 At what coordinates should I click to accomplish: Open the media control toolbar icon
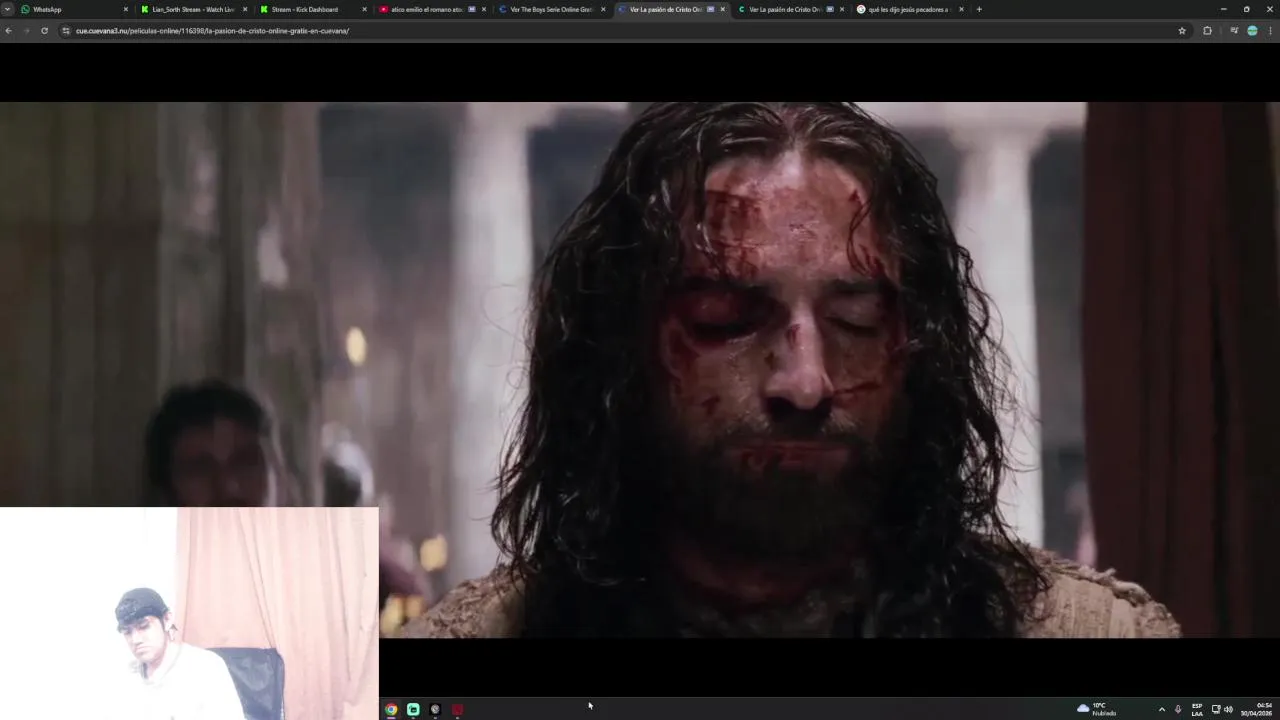1234,31
